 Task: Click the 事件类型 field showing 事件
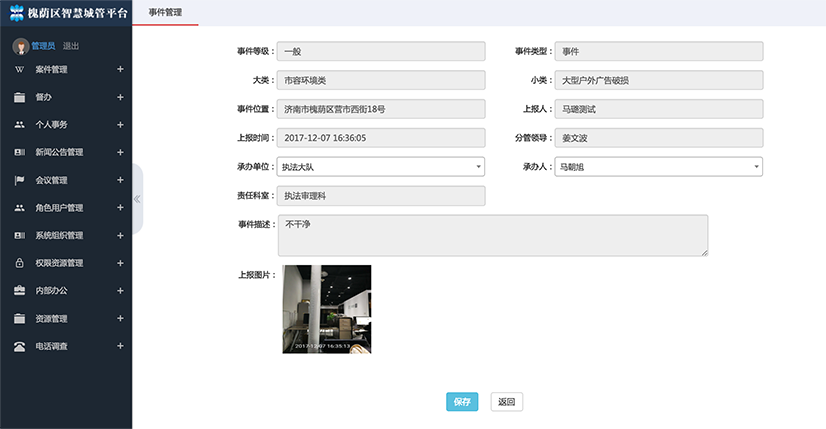pyautogui.click(x=658, y=51)
